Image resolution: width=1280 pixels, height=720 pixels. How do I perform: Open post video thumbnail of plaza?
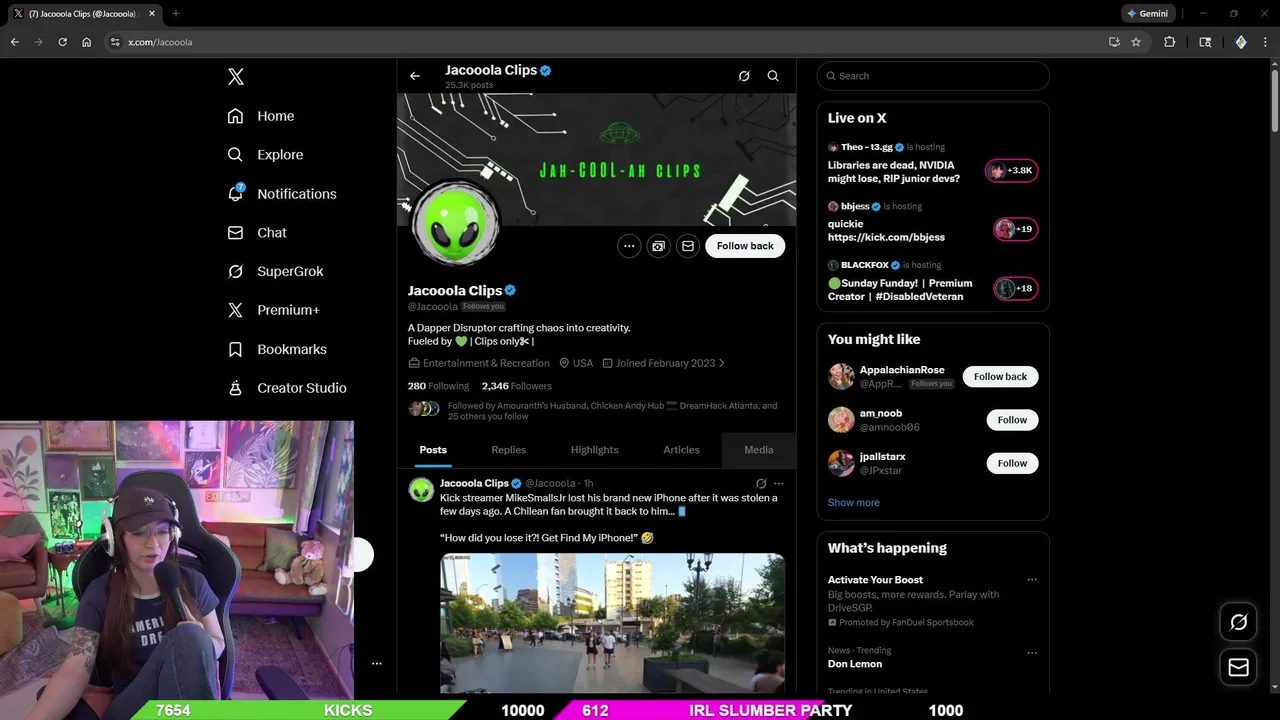click(612, 623)
